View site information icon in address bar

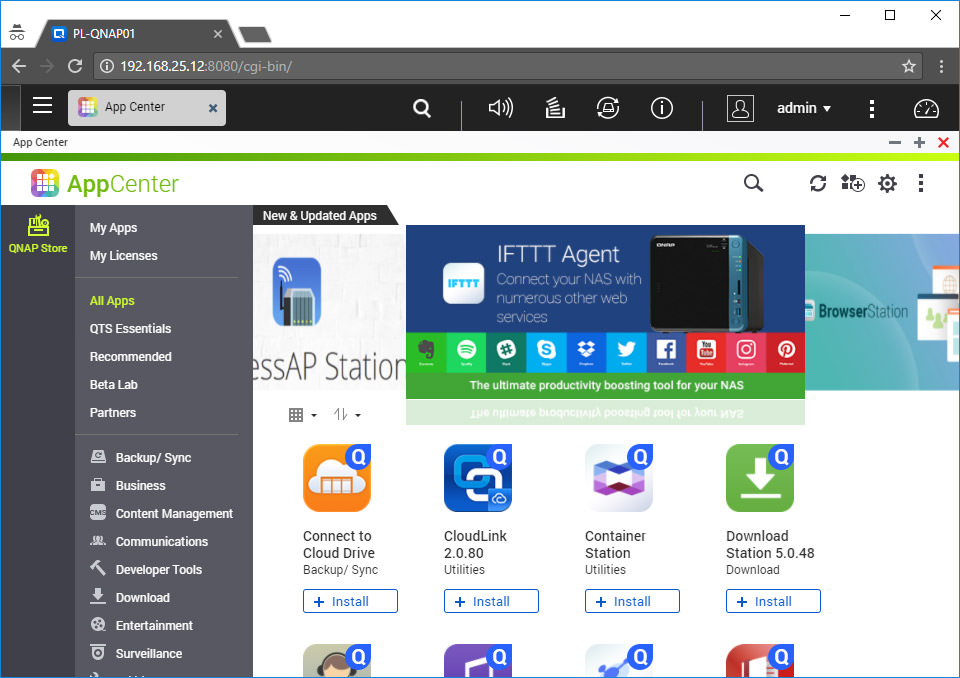click(107, 66)
